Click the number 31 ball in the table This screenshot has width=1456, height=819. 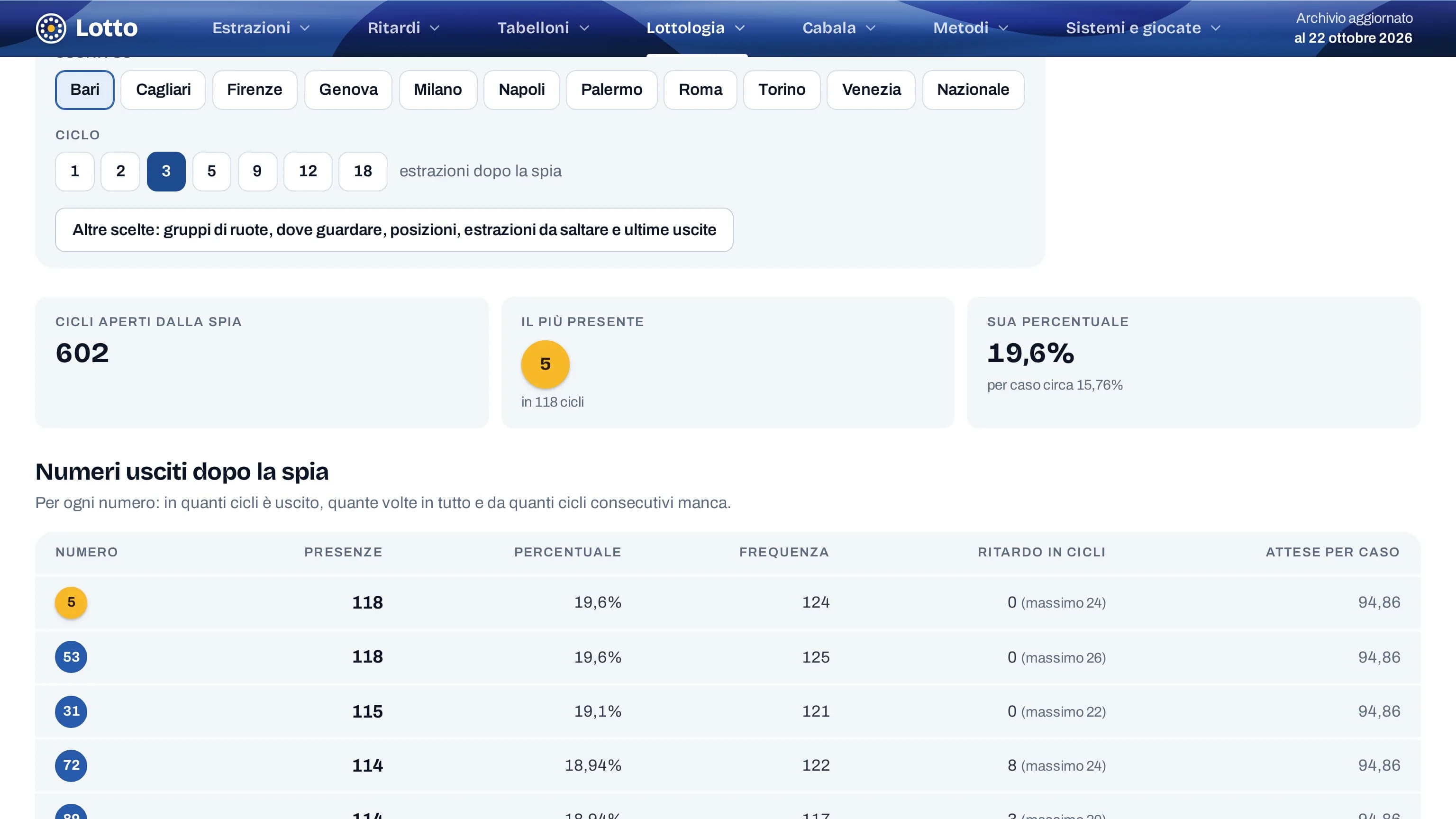click(x=71, y=711)
